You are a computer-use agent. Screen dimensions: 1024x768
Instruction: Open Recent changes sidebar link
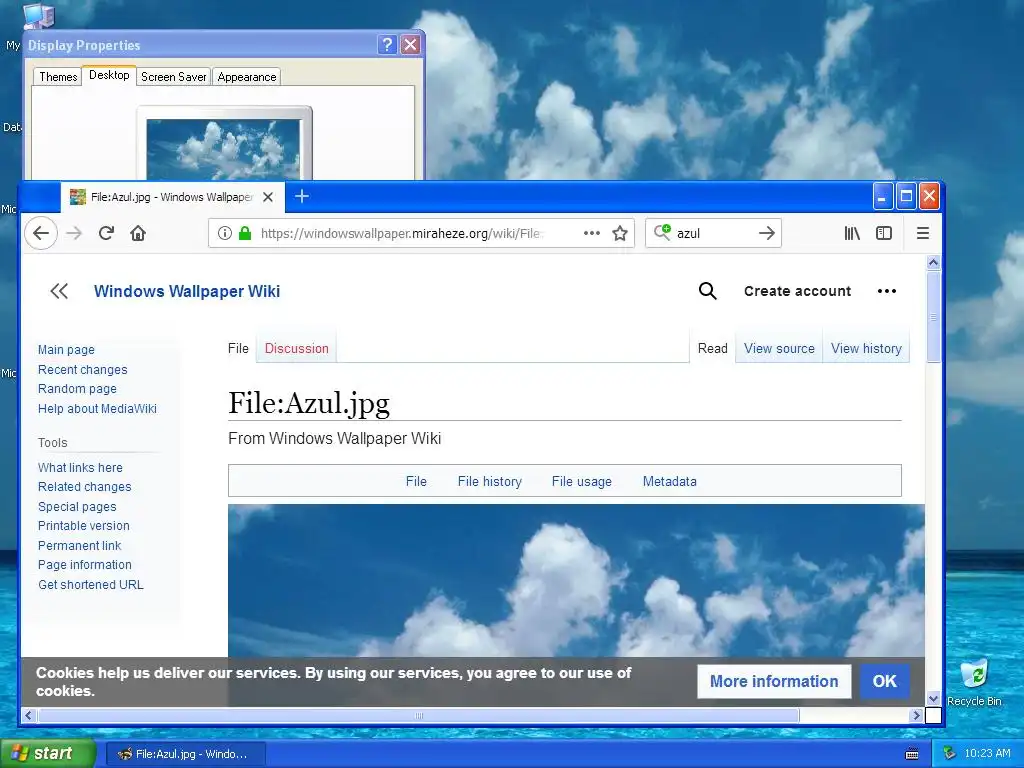(82, 370)
